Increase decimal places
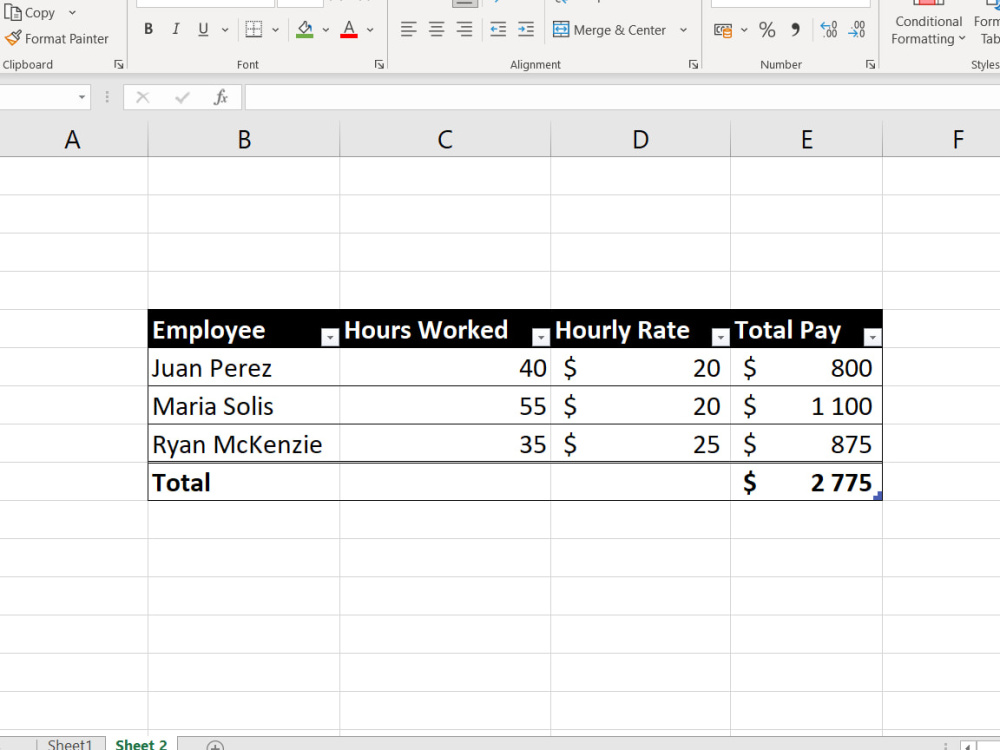1000x750 pixels. tap(828, 30)
